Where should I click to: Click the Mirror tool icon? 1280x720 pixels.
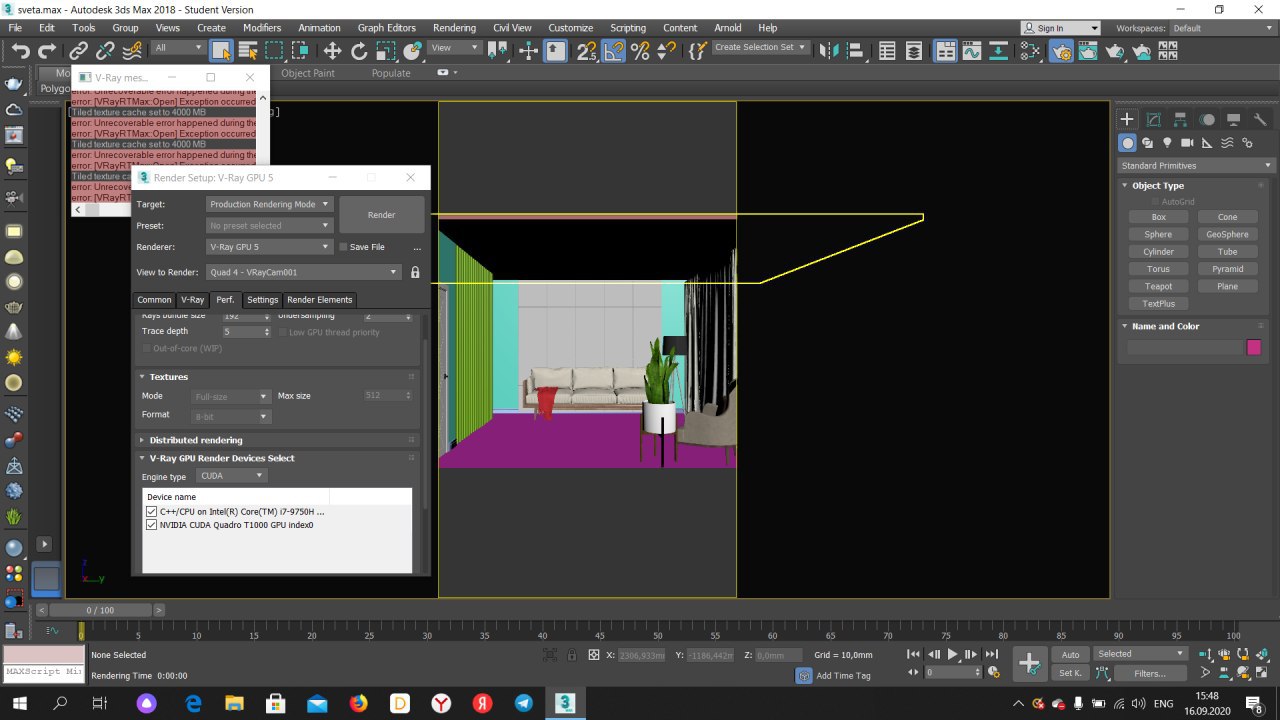[828, 50]
